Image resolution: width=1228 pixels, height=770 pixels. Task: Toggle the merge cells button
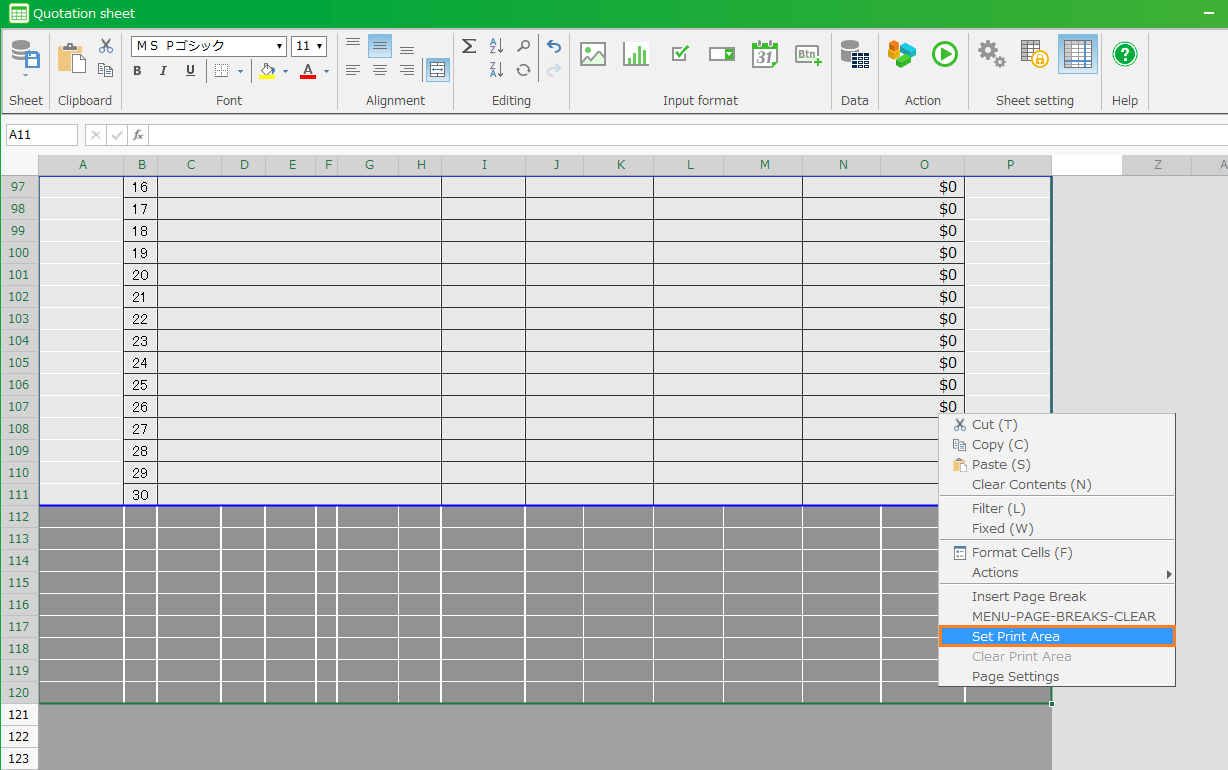click(437, 70)
